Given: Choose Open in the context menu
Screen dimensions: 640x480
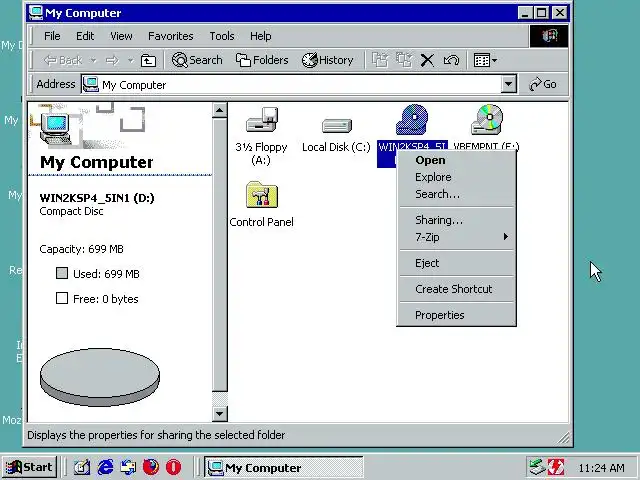Looking at the screenshot, I should 456,160.
